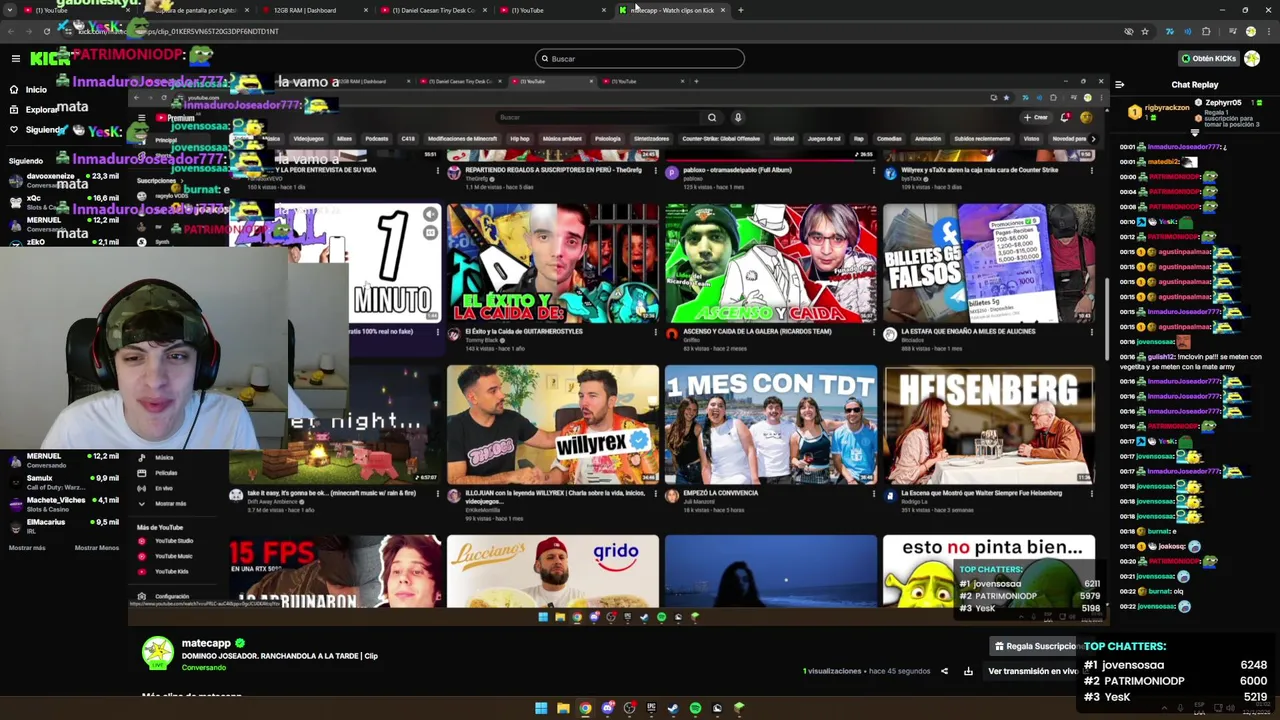Open the willyrex interview video thumbnail

(553, 424)
